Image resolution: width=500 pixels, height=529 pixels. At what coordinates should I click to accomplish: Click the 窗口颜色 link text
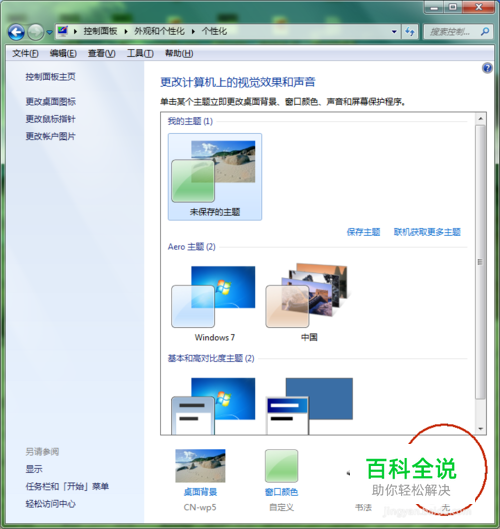pyautogui.click(x=281, y=492)
